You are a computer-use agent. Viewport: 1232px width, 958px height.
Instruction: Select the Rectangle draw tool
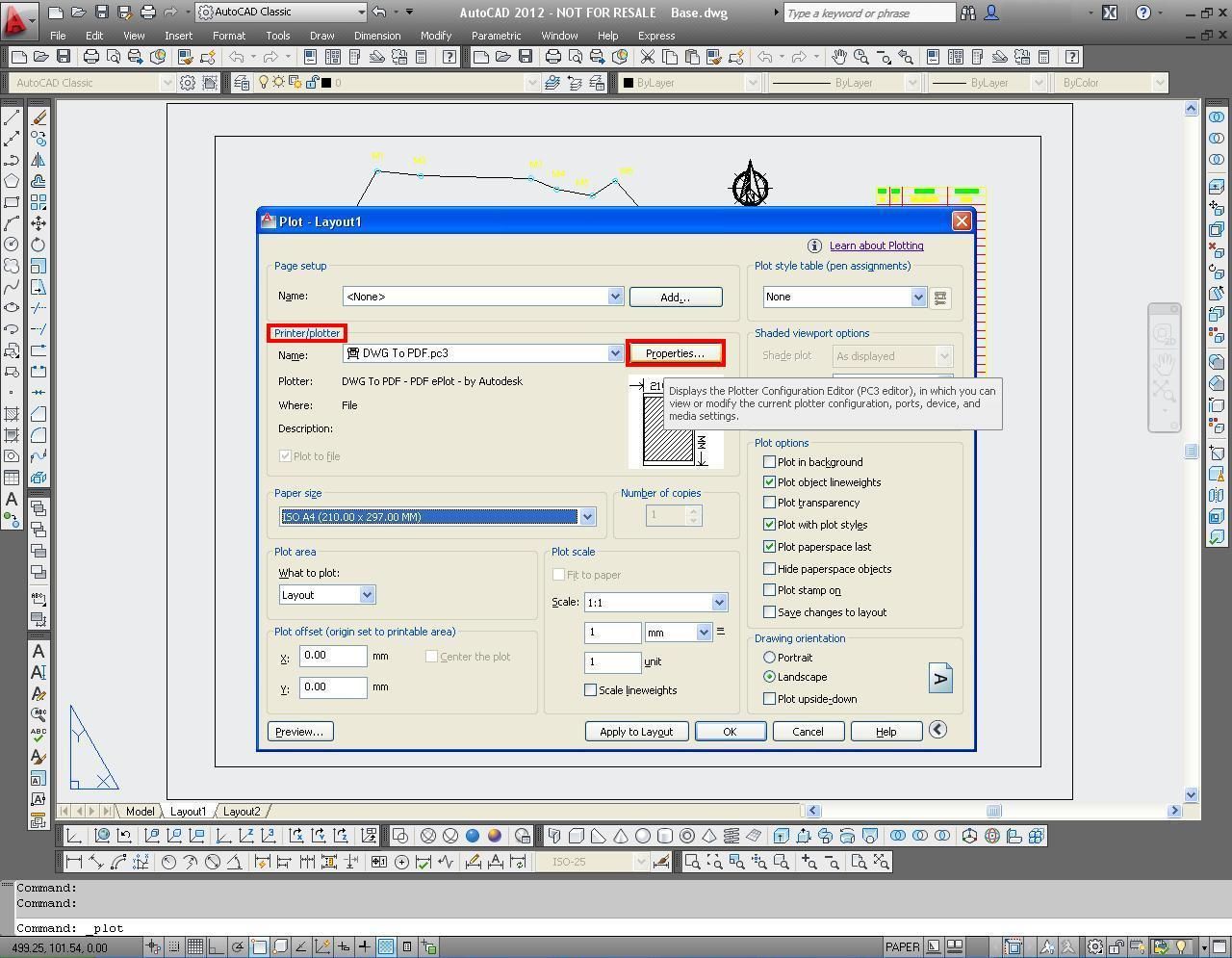click(12, 202)
